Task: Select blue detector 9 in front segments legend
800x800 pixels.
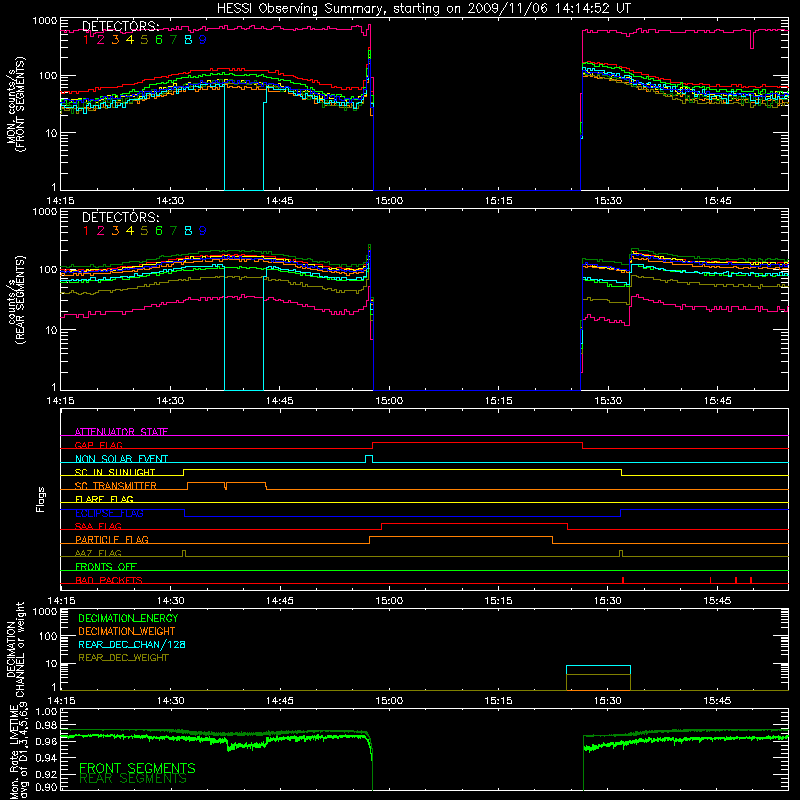Action: pos(203,39)
